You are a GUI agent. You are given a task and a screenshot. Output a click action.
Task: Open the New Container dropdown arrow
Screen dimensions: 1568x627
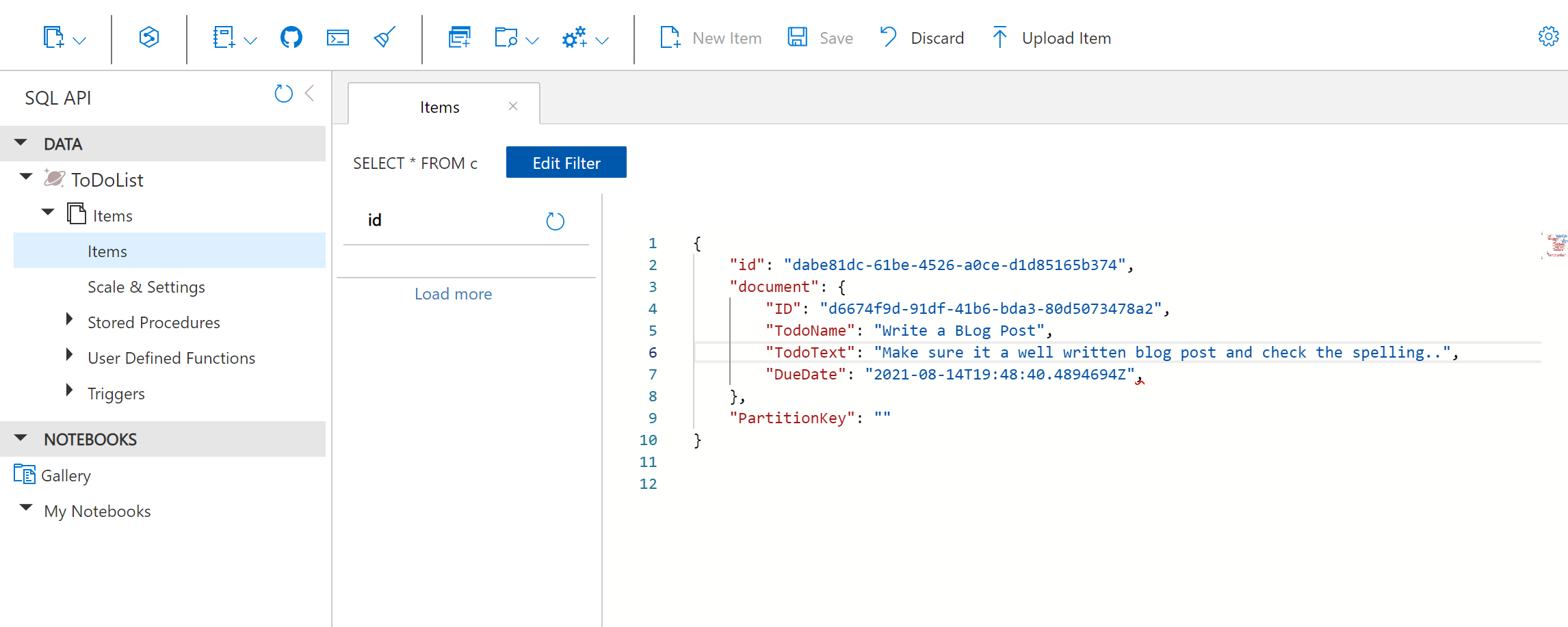[x=79, y=40]
